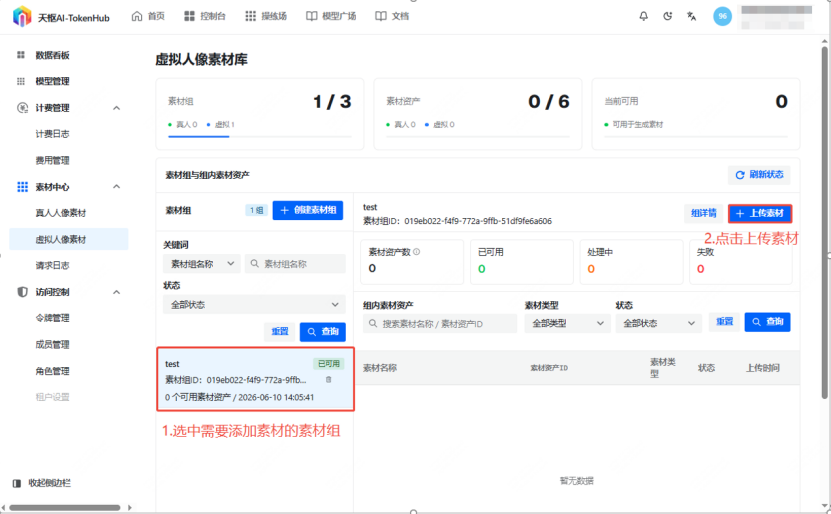Click 查询 in the asset filter row
Screen dimensions: 831x514
[767, 322]
